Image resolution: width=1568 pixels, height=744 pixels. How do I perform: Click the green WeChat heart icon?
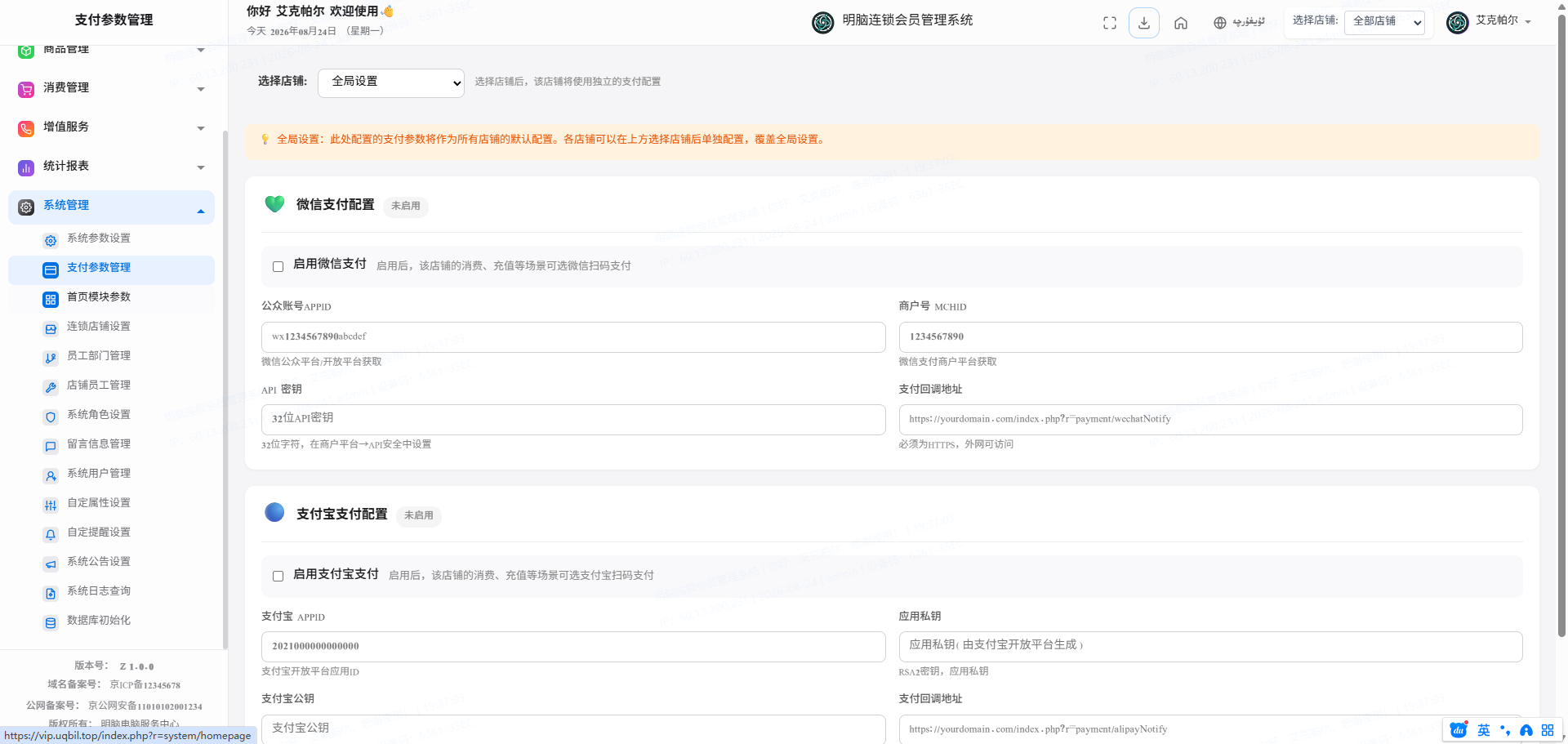point(274,203)
